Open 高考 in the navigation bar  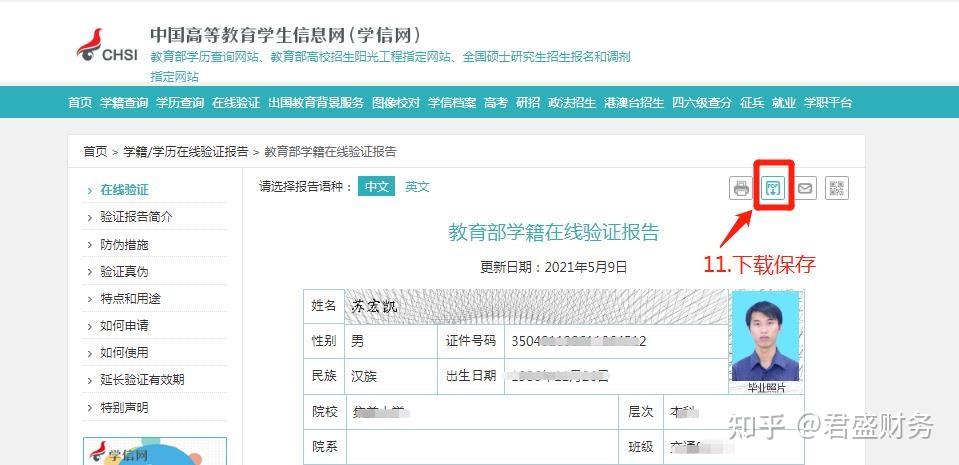pos(496,103)
